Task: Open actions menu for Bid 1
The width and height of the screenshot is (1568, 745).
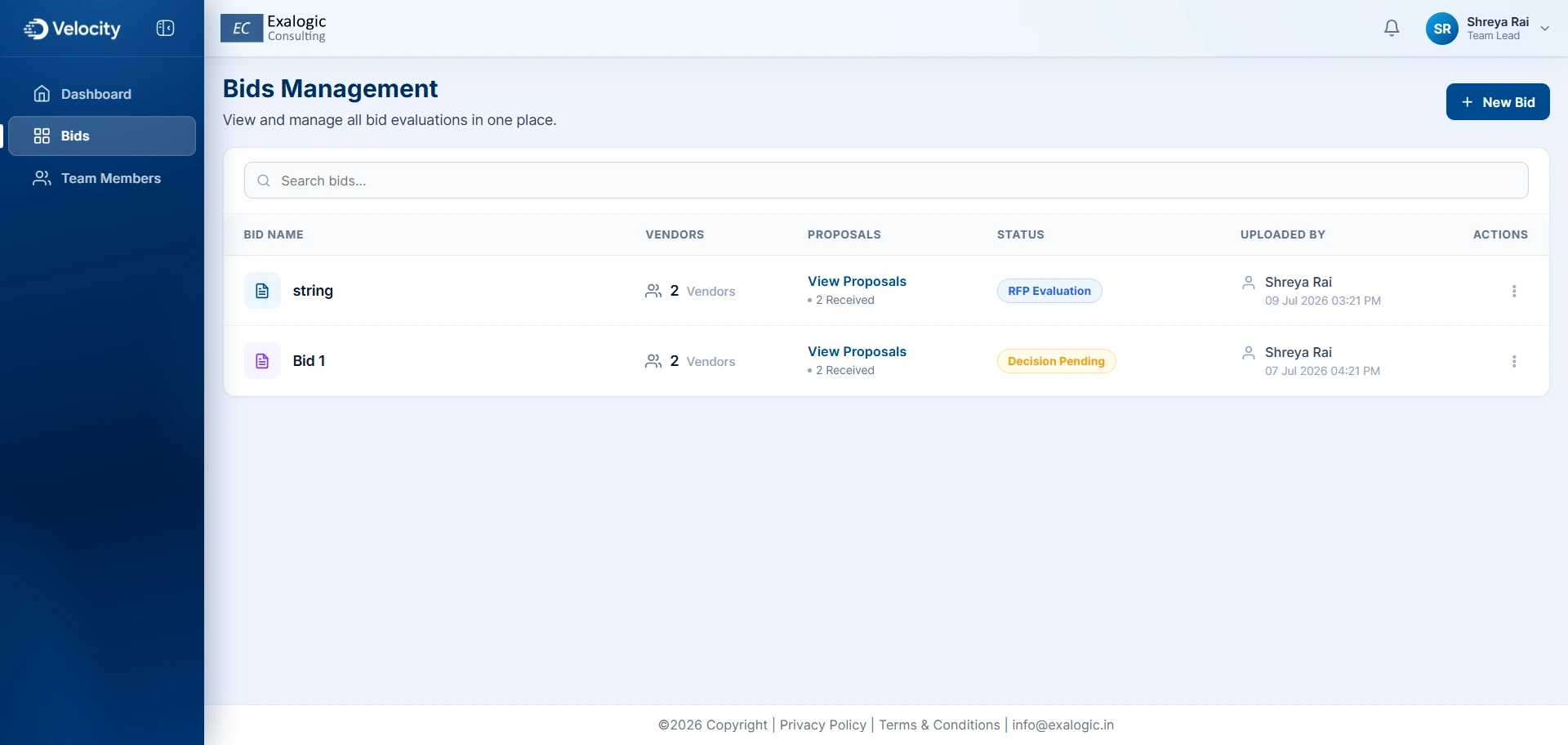Action: pos(1514,361)
